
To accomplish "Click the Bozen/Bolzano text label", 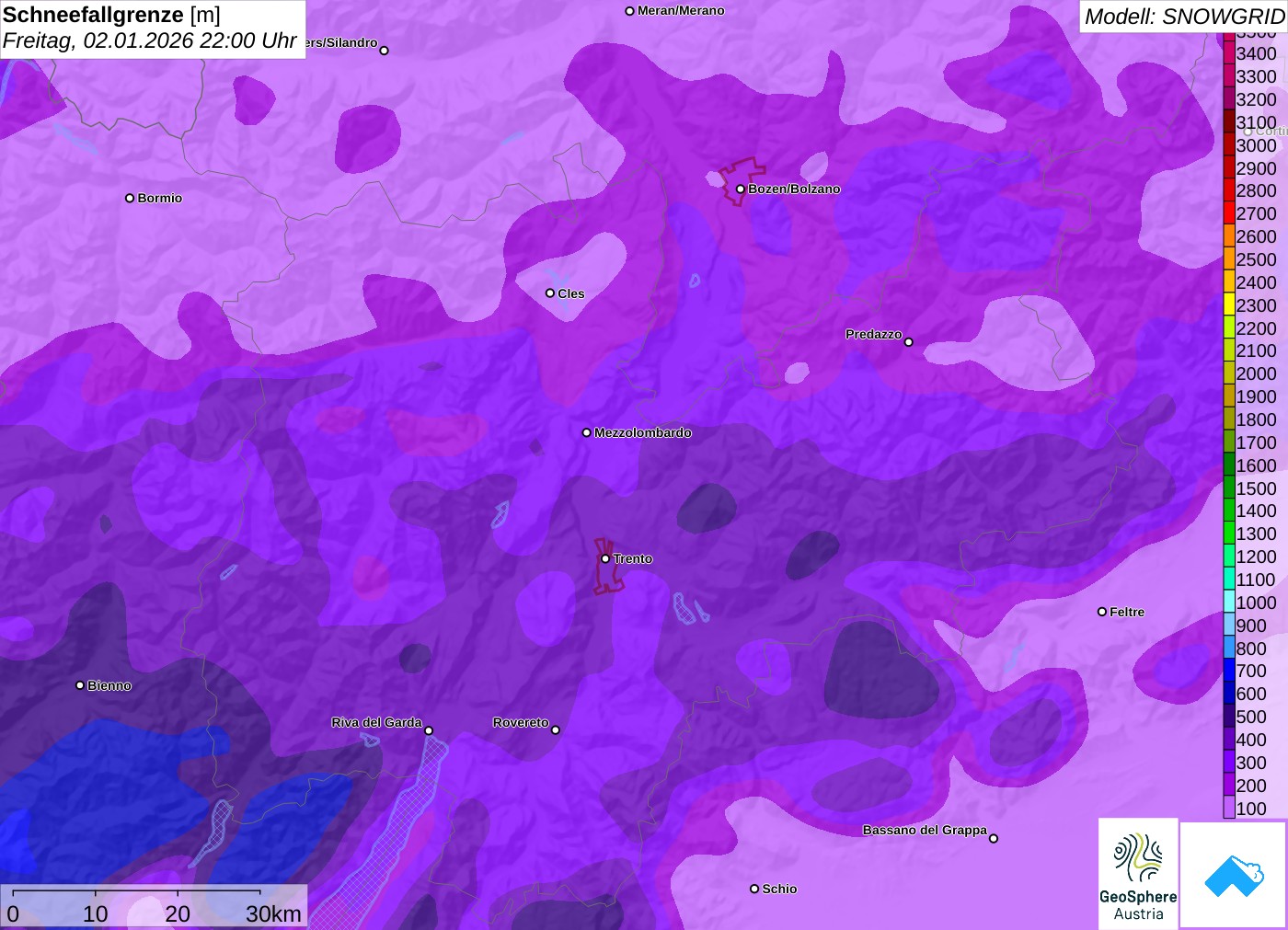I will [794, 189].
